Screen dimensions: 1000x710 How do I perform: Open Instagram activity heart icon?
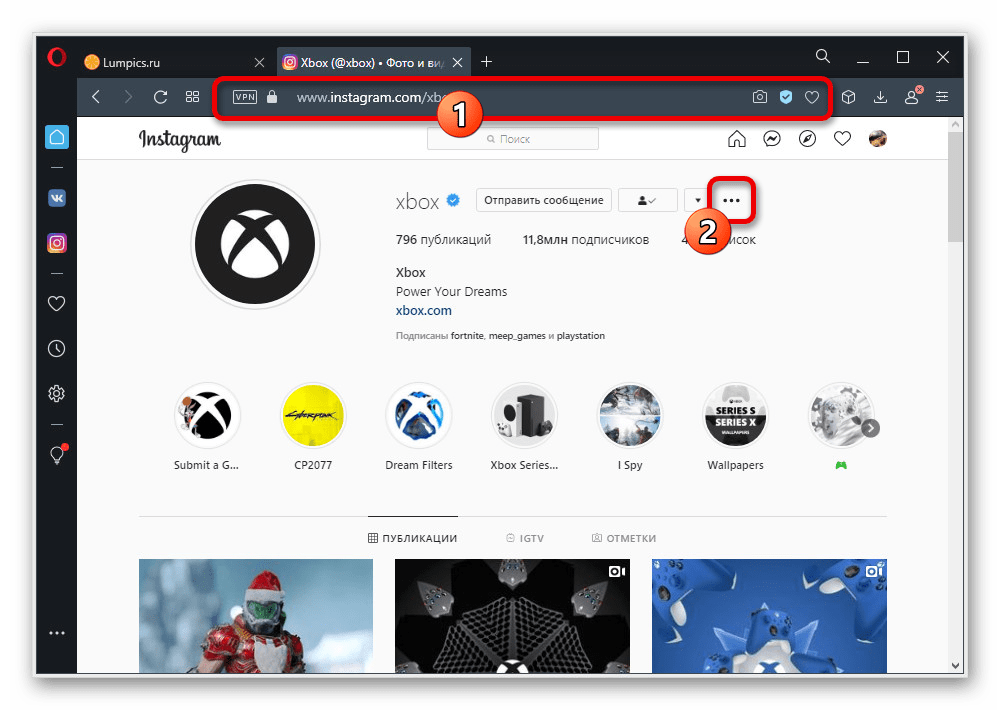click(842, 138)
